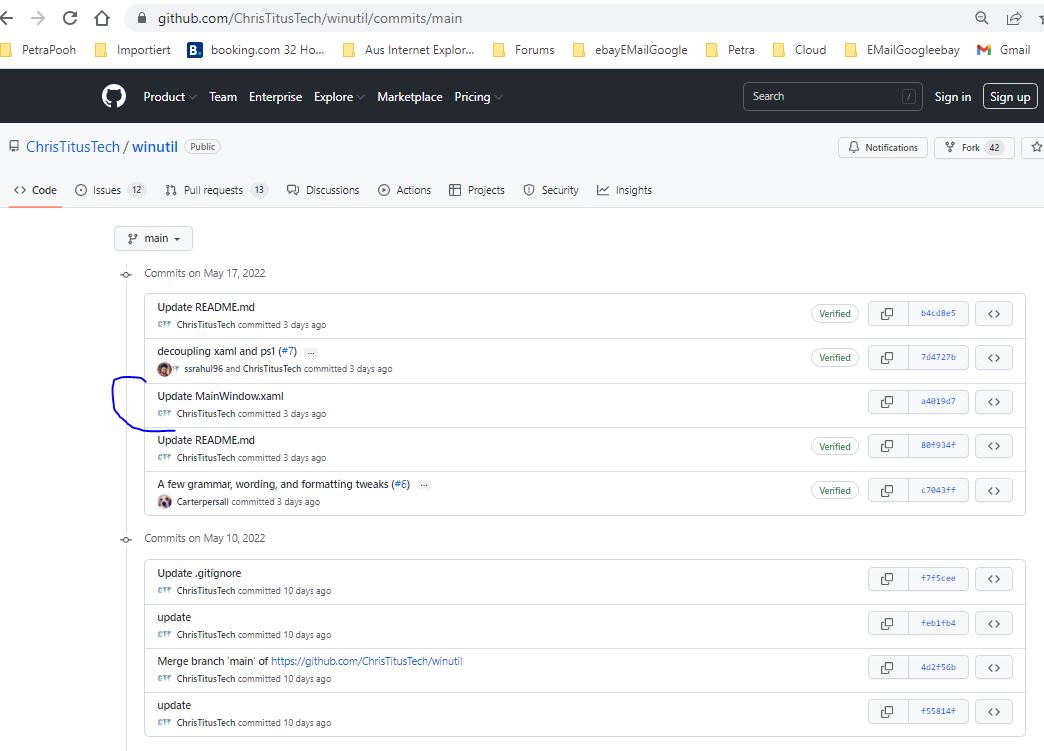Click the Sign in link

pos(952,97)
